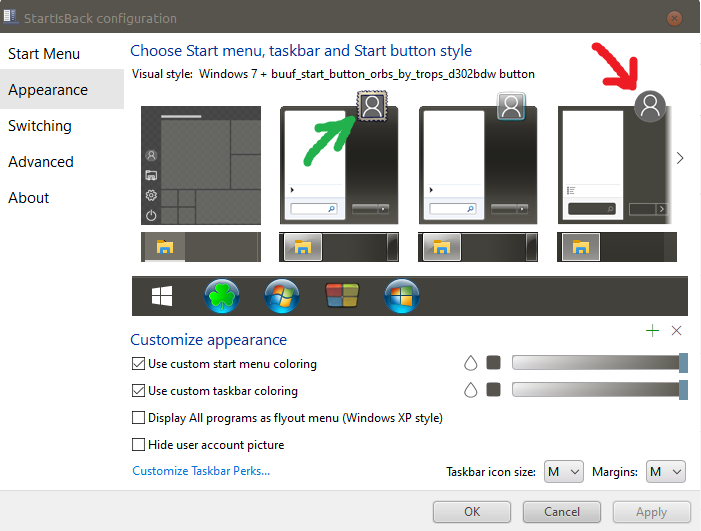Choose the Windows 8 style blue orb button

click(x=401, y=296)
